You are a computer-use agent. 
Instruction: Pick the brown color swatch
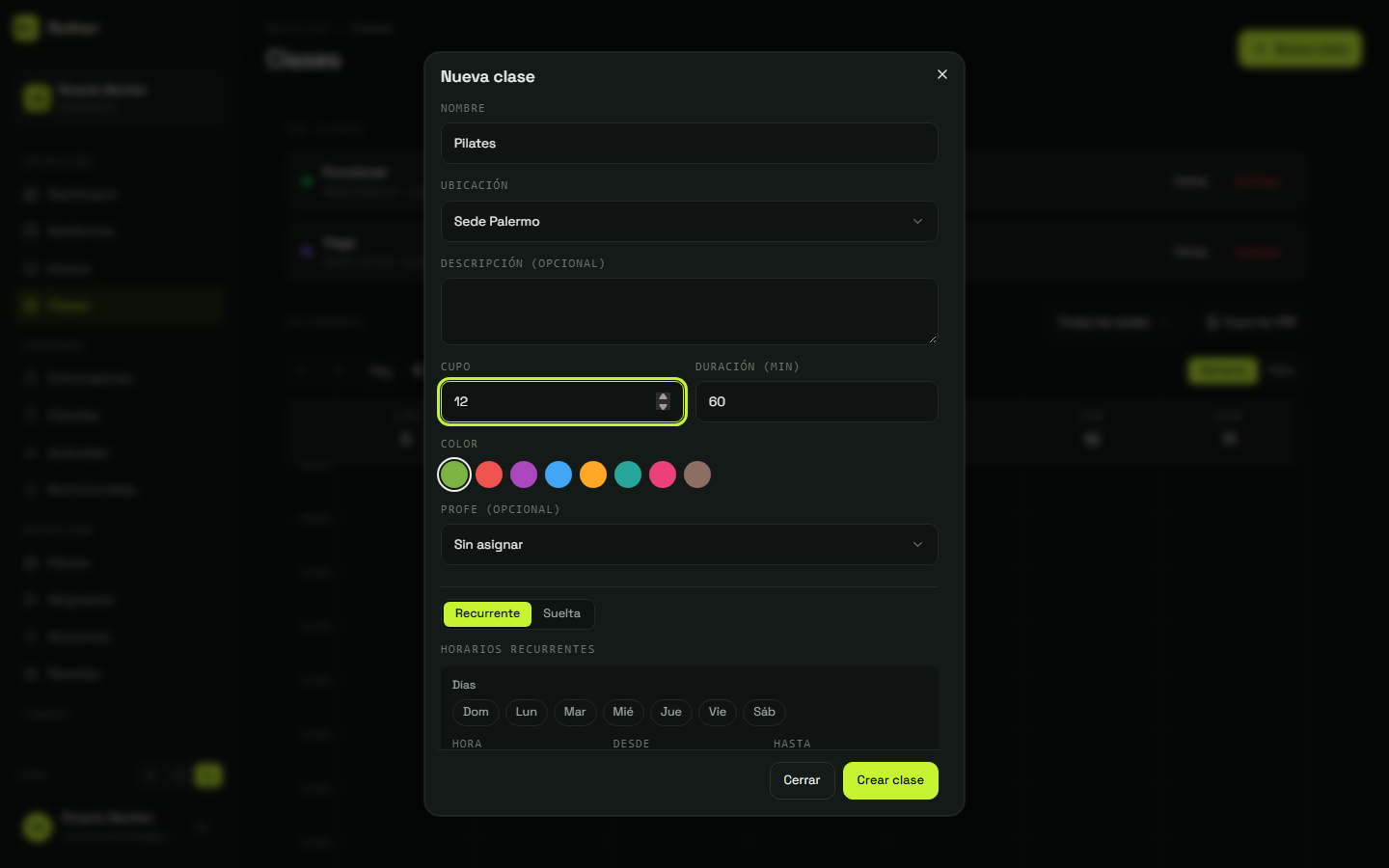coord(697,475)
